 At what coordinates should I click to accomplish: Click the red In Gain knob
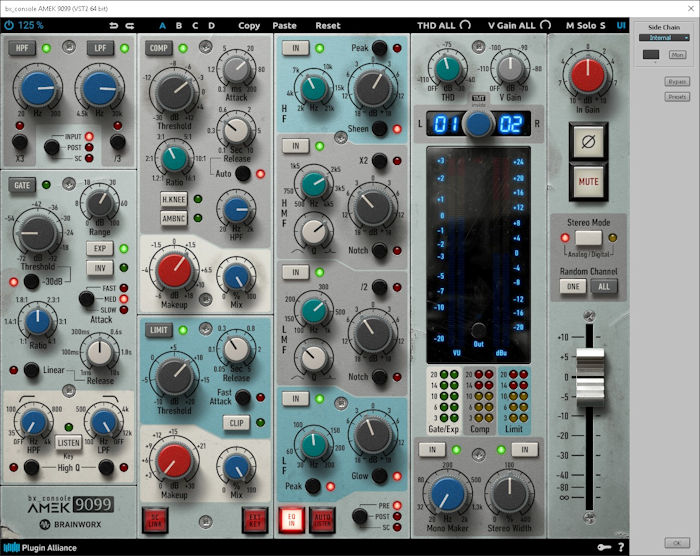click(x=588, y=75)
